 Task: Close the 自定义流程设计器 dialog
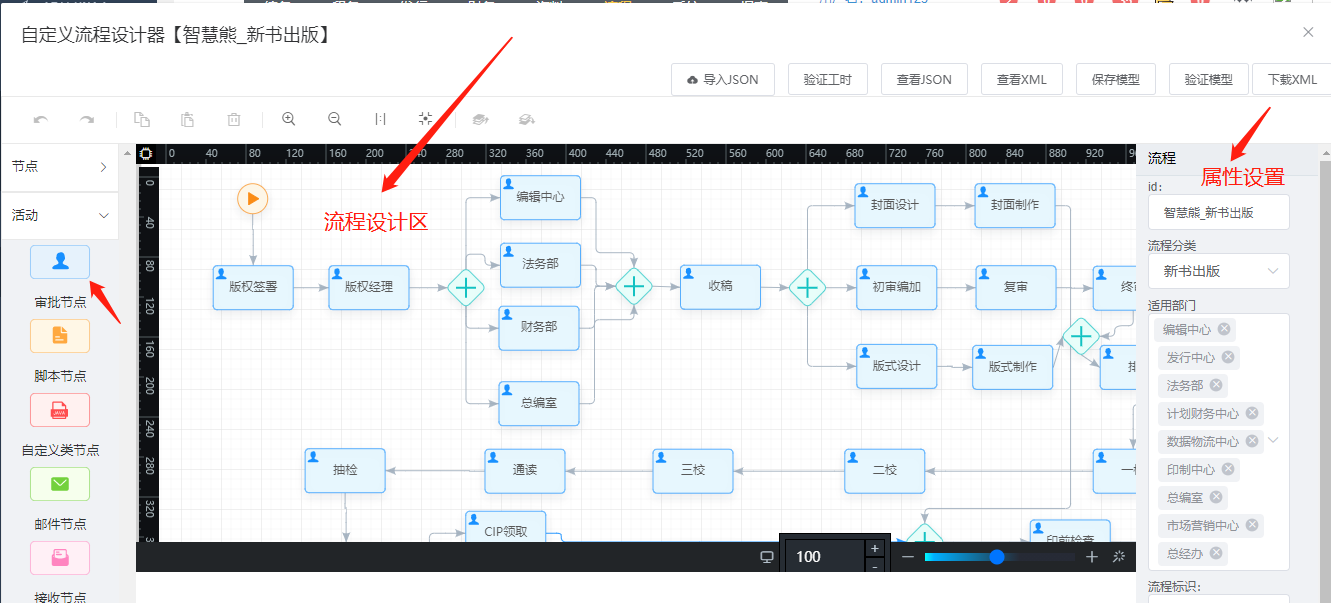tap(1308, 32)
